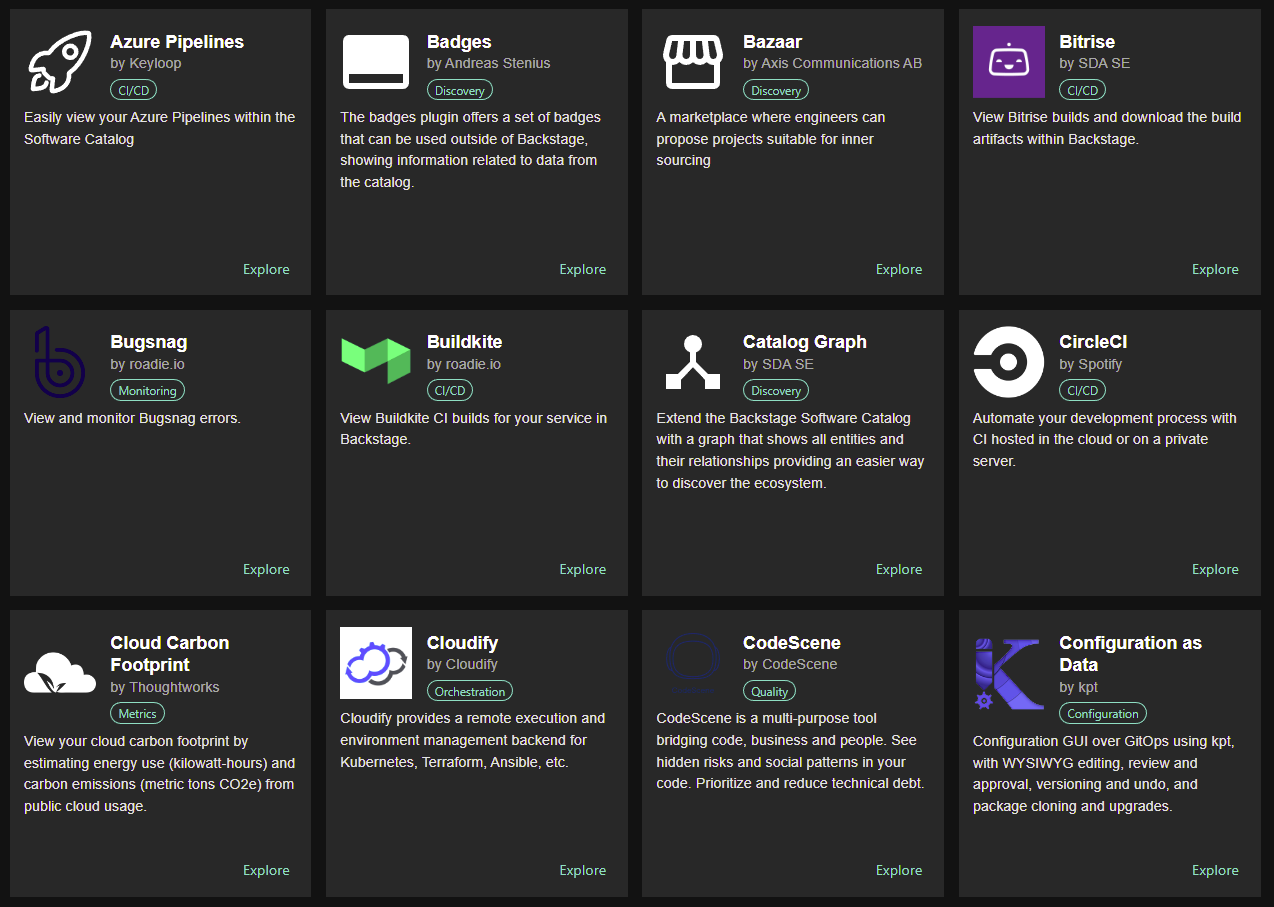Click the purple Bitrise robot icon
The width and height of the screenshot is (1274, 907).
pyautogui.click(x=1009, y=62)
